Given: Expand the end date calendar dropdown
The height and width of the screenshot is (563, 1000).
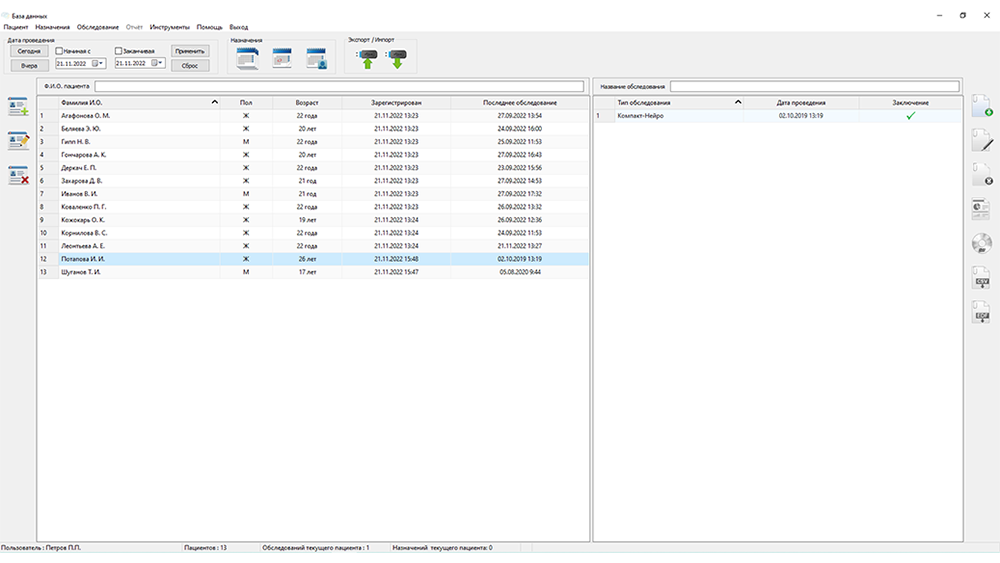Looking at the screenshot, I should tap(160, 63).
